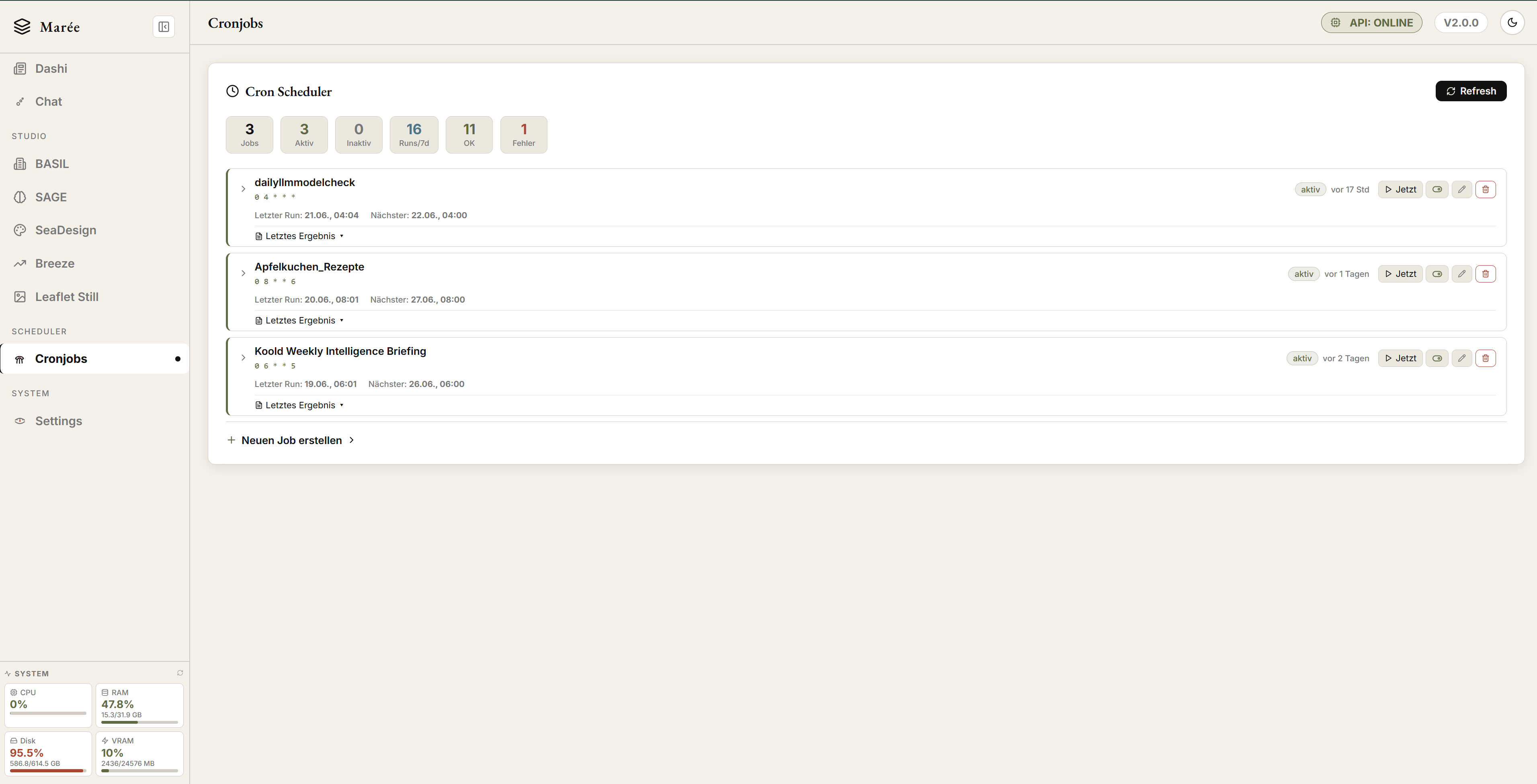Viewport: 1537px width, 784px height.
Task: Click the BASIL icon in the sidebar
Action: coord(20,164)
